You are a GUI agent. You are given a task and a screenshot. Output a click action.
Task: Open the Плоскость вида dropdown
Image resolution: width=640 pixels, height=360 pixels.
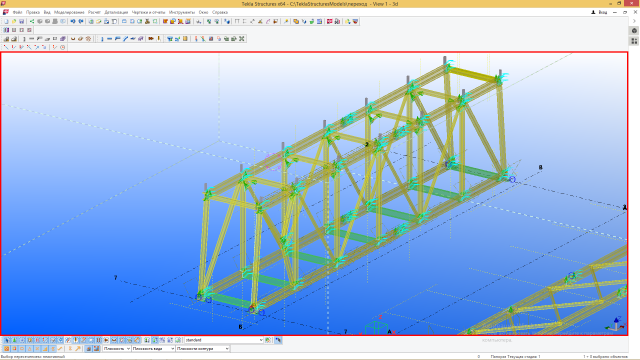pyautogui.click(x=153, y=349)
